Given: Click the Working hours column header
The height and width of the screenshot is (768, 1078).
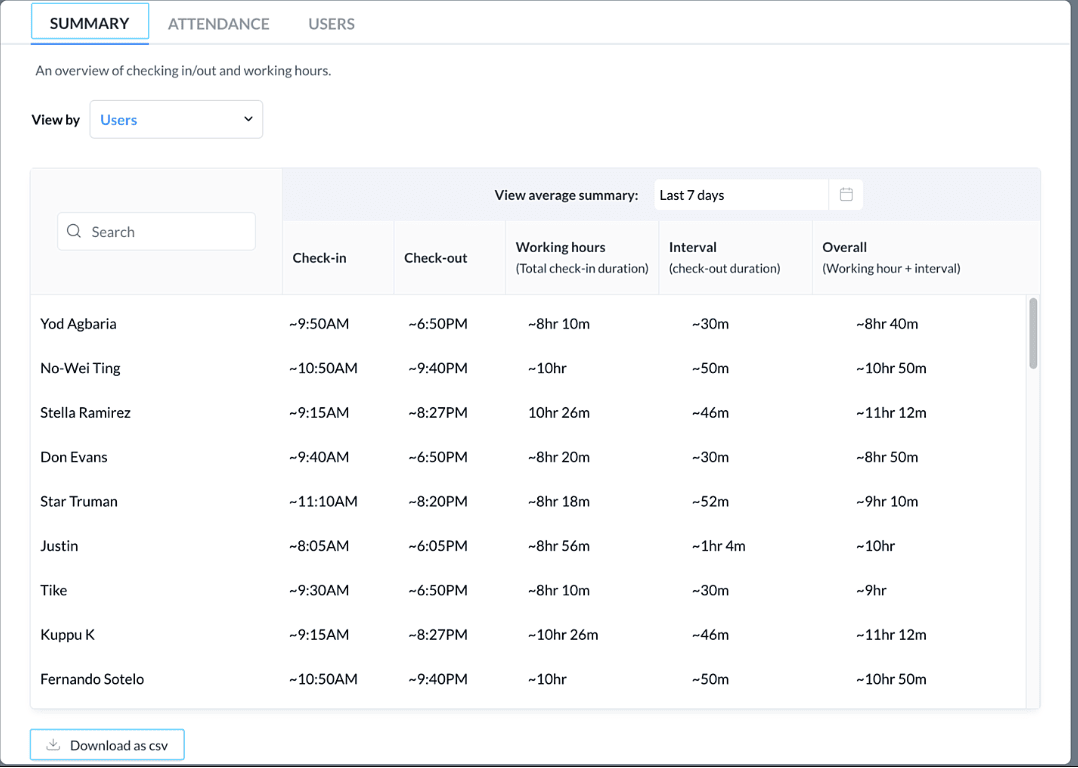Looking at the screenshot, I should (x=560, y=247).
